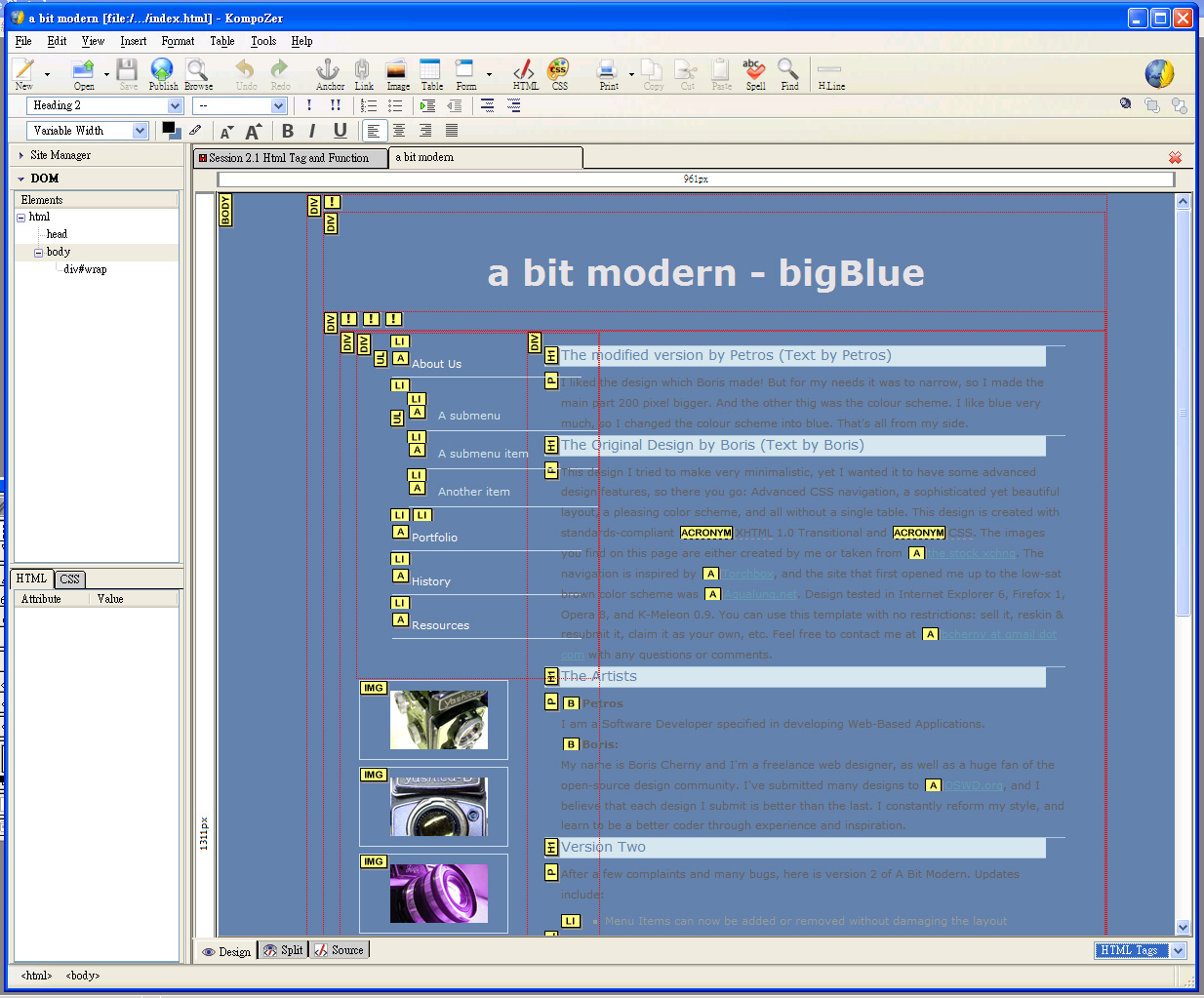
Task: Switch to Split view
Action: click(x=284, y=950)
